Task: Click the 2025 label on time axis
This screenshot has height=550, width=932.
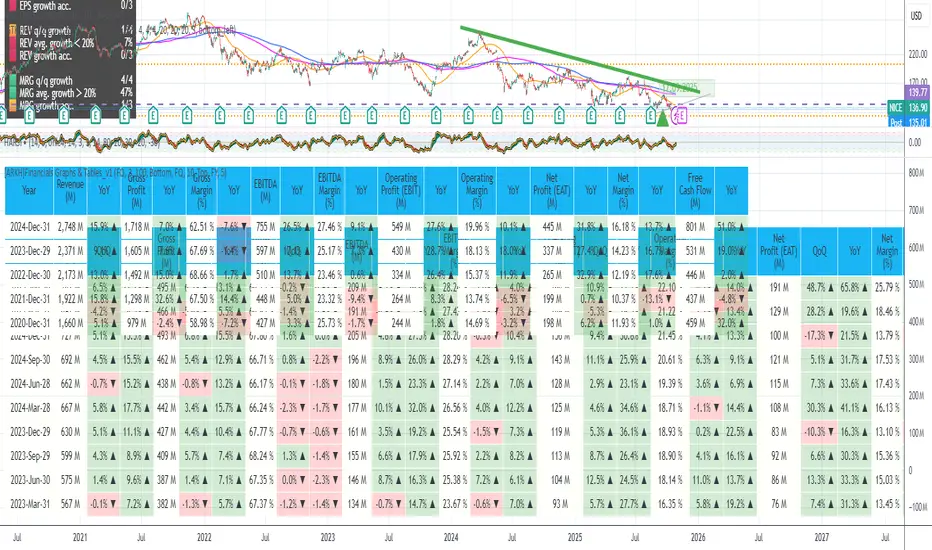Action: tap(575, 538)
